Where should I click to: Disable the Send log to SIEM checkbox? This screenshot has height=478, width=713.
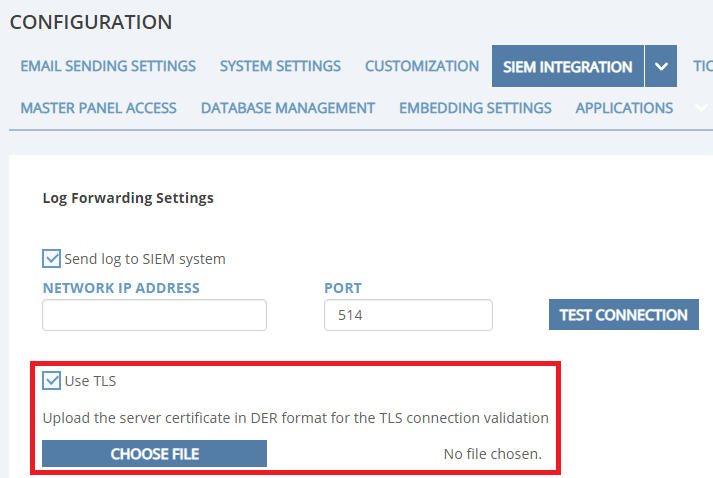(52, 259)
